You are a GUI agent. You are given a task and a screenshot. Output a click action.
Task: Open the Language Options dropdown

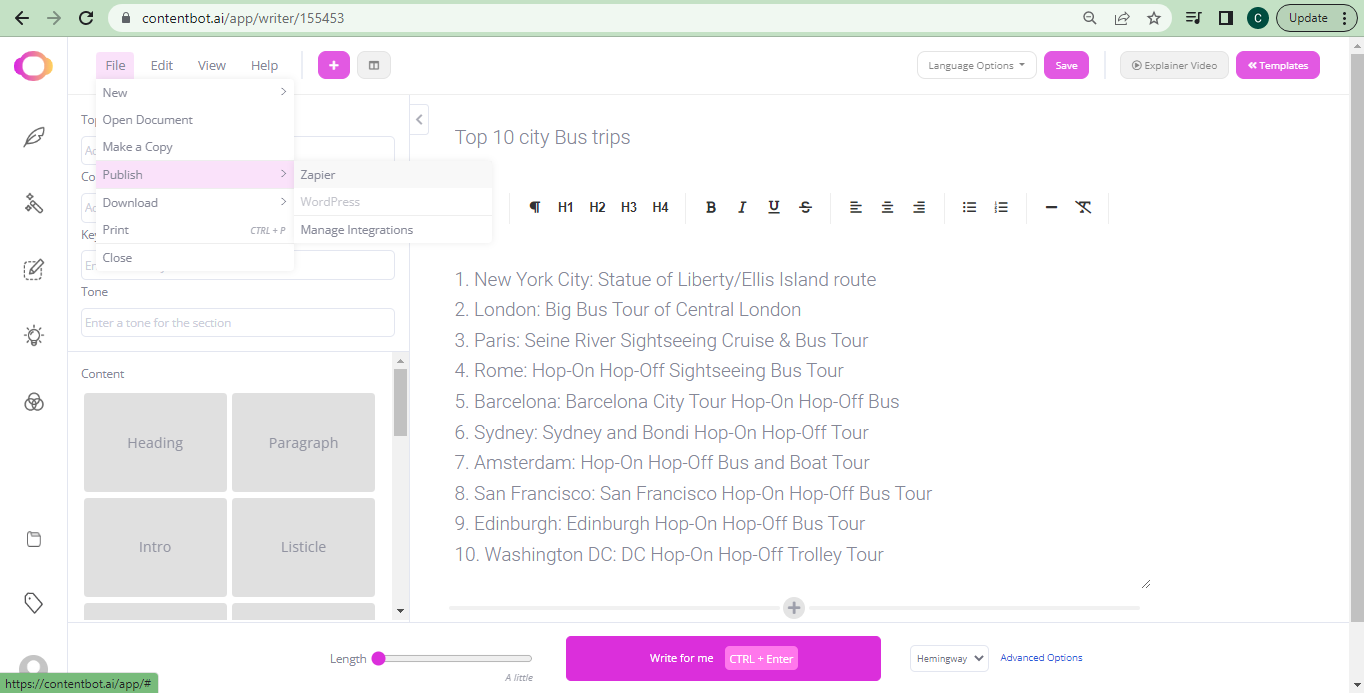tap(976, 64)
